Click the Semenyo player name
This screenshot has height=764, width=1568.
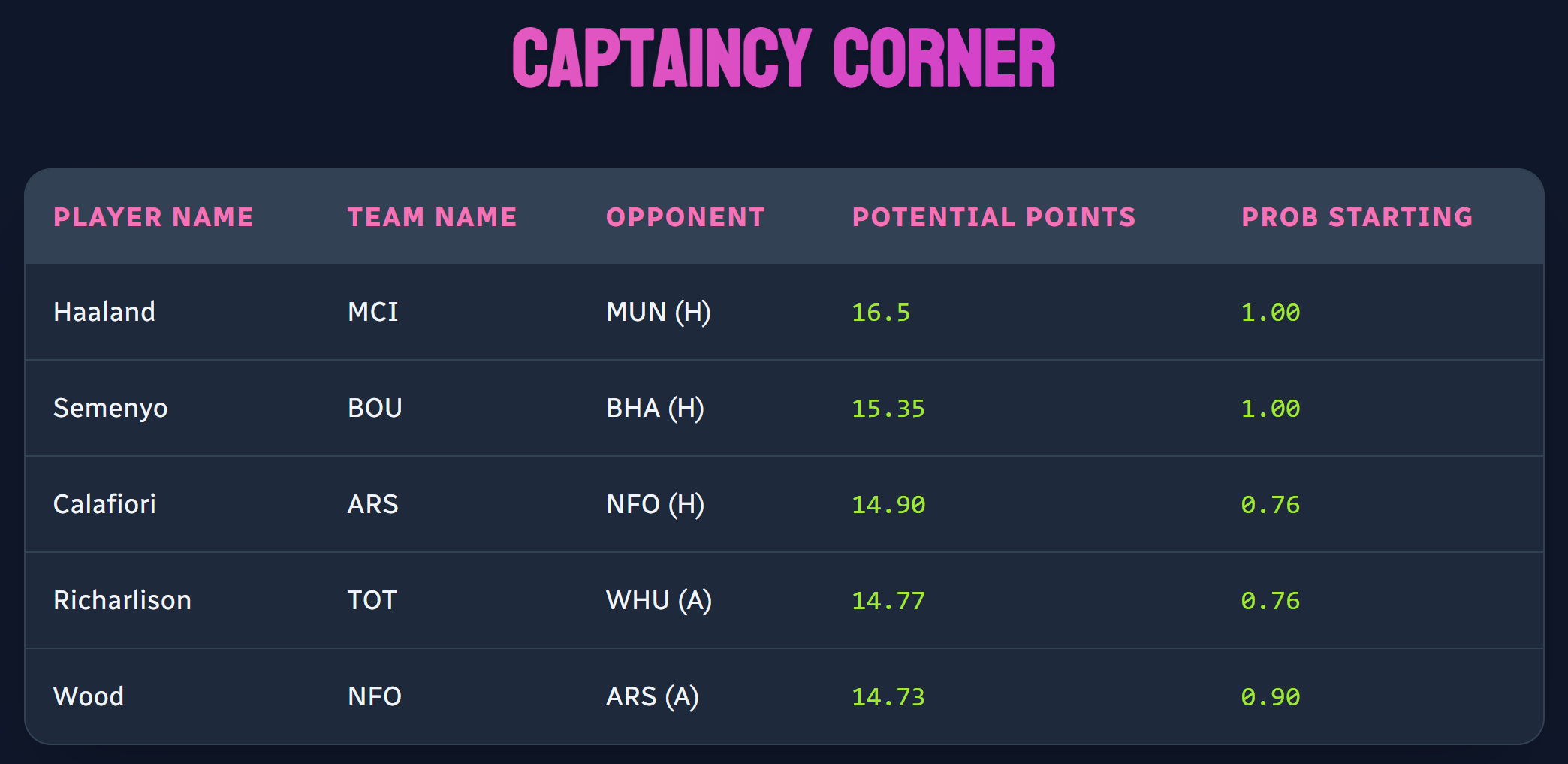point(110,408)
